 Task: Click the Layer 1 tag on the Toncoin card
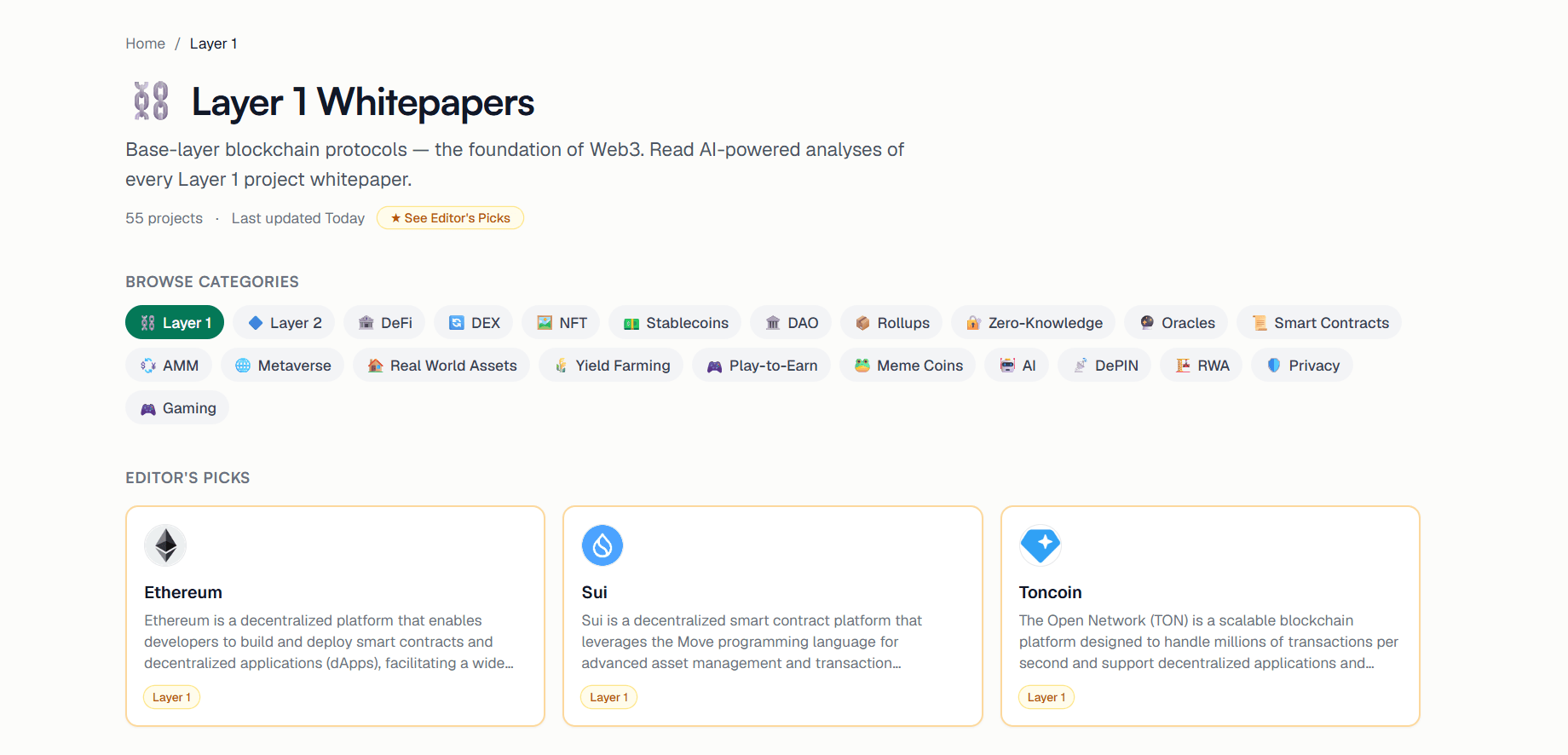click(1046, 697)
